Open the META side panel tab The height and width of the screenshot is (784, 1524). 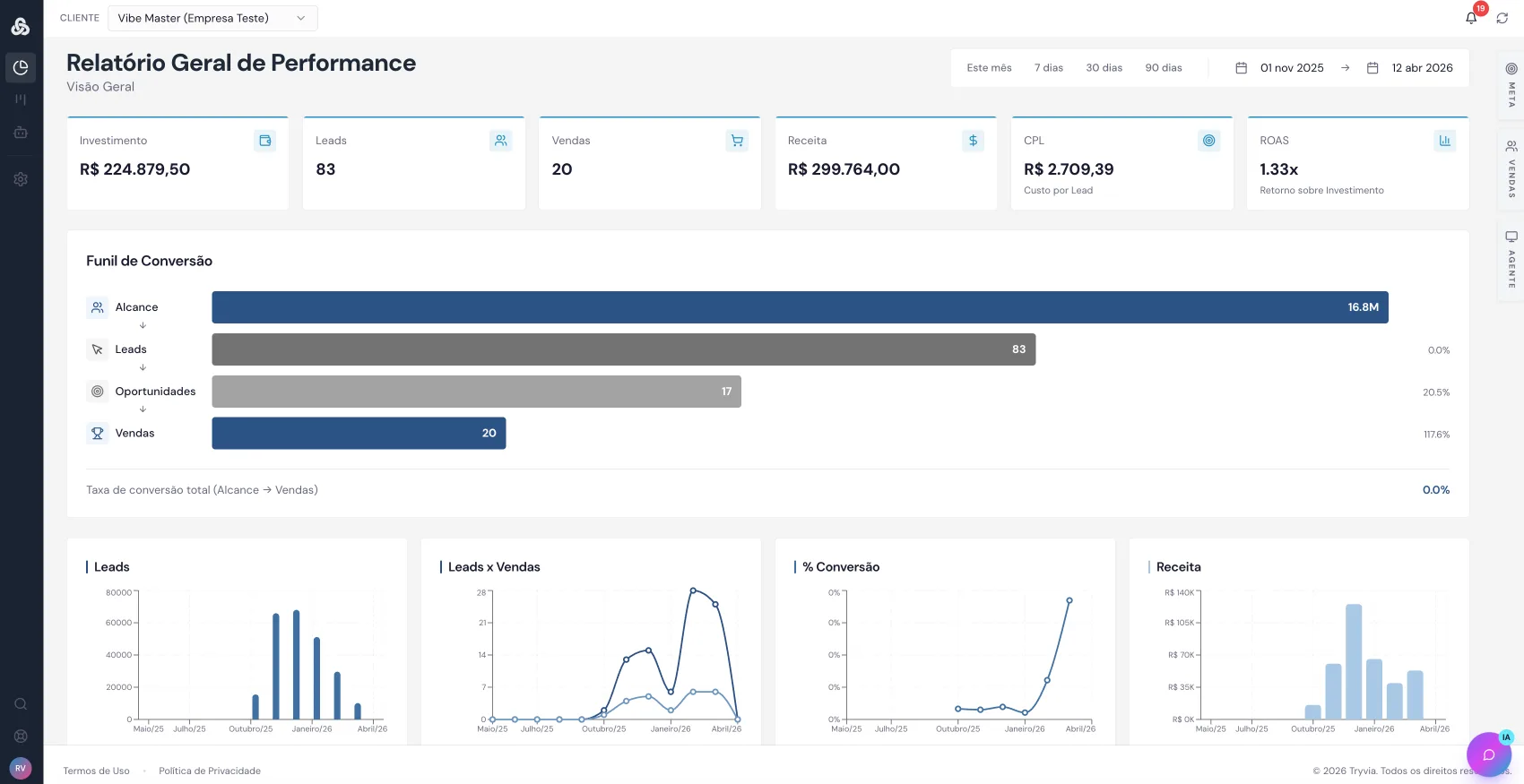[1511, 85]
